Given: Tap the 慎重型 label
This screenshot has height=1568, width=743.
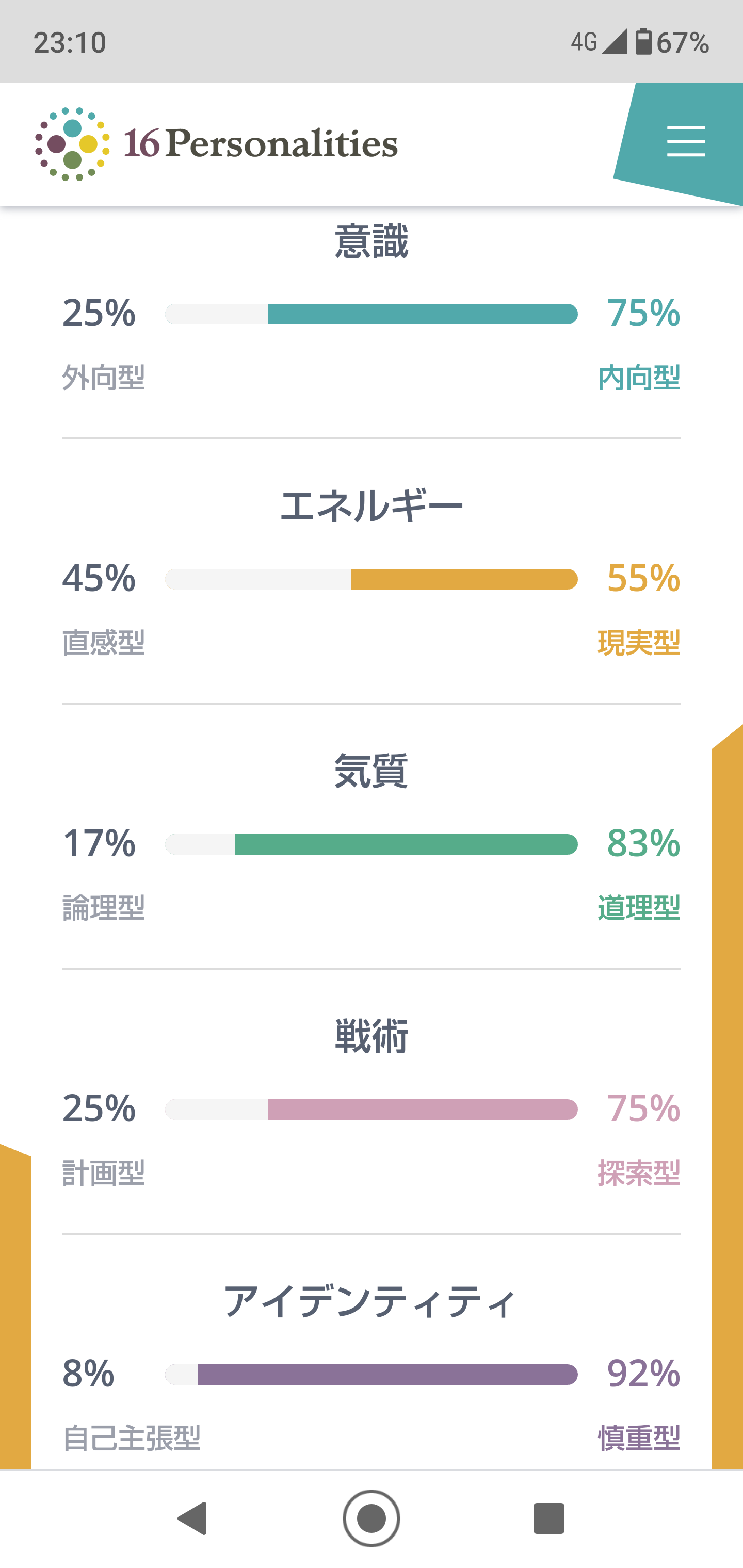Looking at the screenshot, I should pyautogui.click(x=639, y=1439).
